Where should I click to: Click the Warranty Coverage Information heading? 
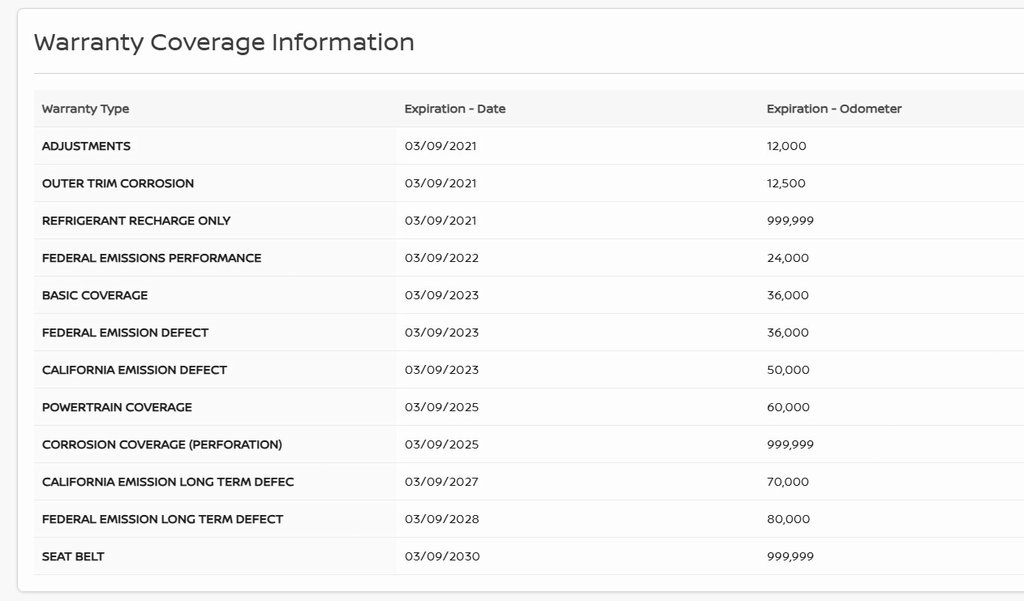pyautogui.click(x=224, y=43)
